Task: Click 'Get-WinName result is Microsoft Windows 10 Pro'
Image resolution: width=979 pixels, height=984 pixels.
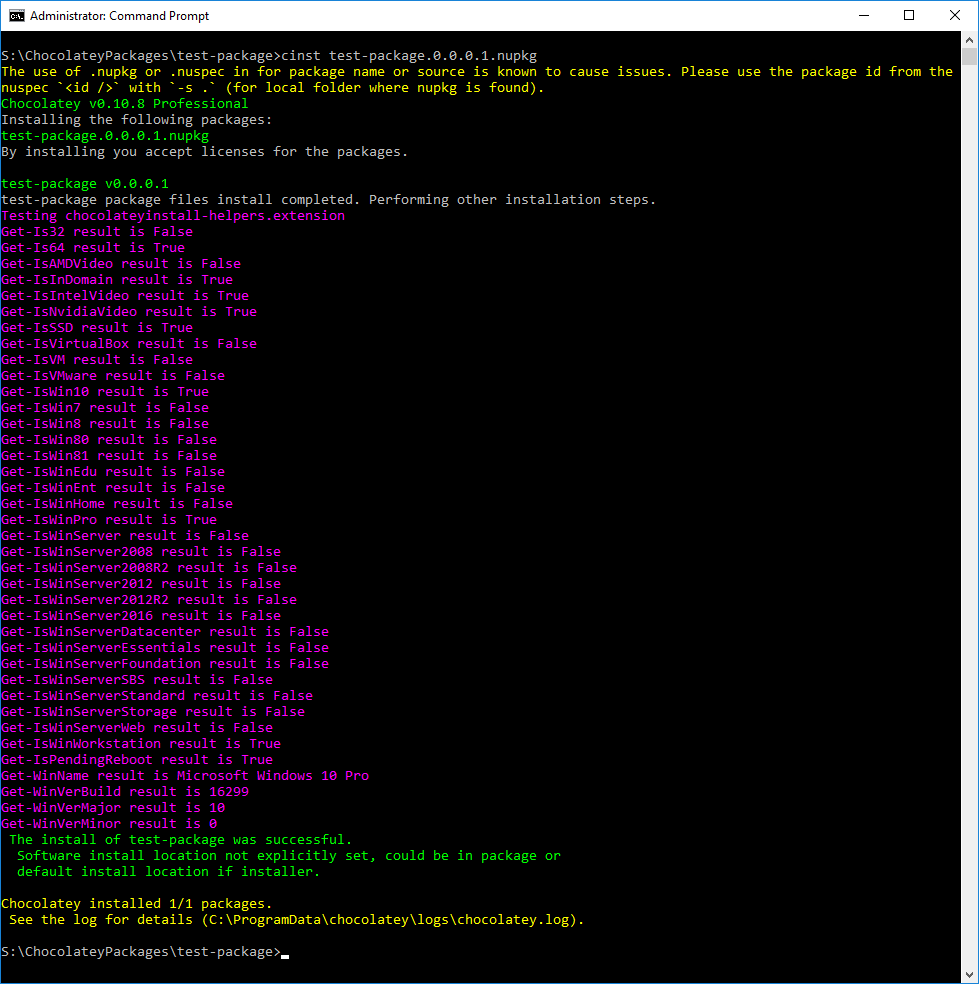Action: [x=185, y=776]
